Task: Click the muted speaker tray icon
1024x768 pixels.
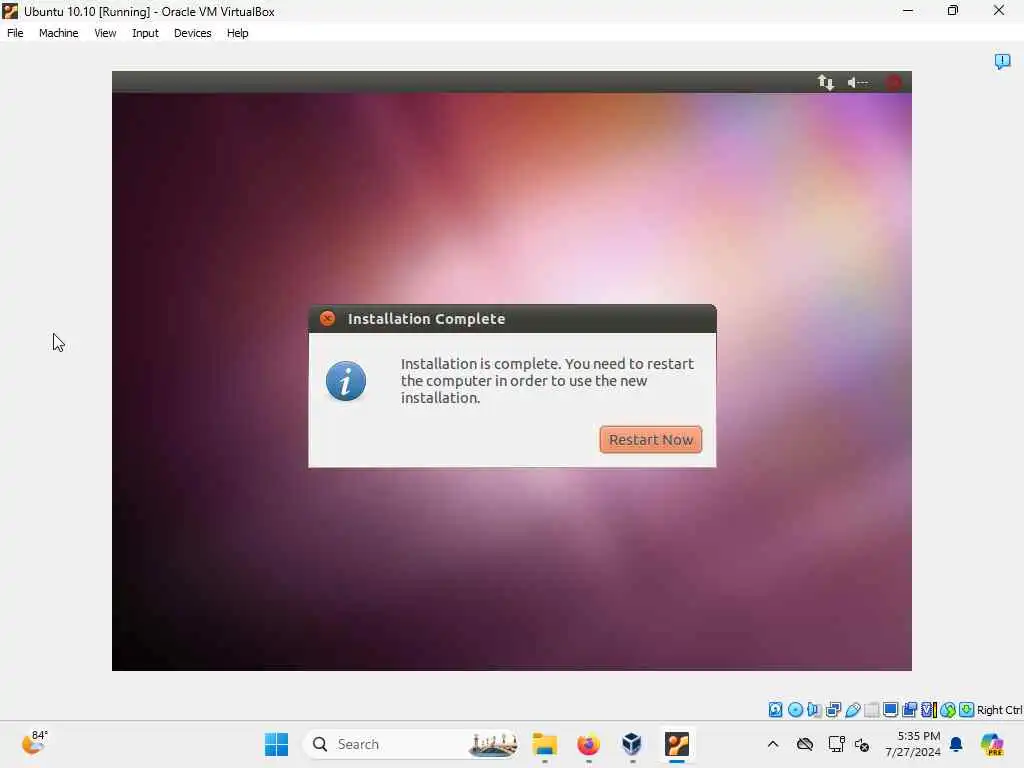Action: (x=862, y=744)
